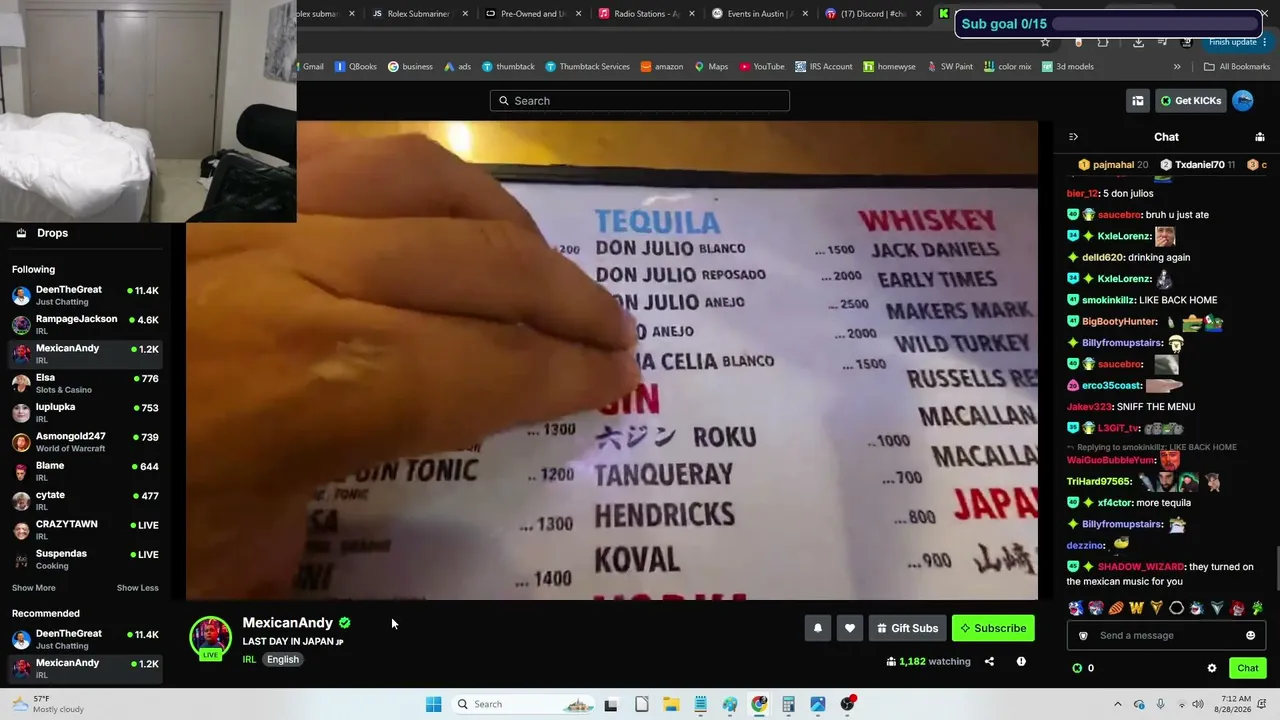
Task: Open Chrome from the taskbar
Action: (x=759, y=704)
